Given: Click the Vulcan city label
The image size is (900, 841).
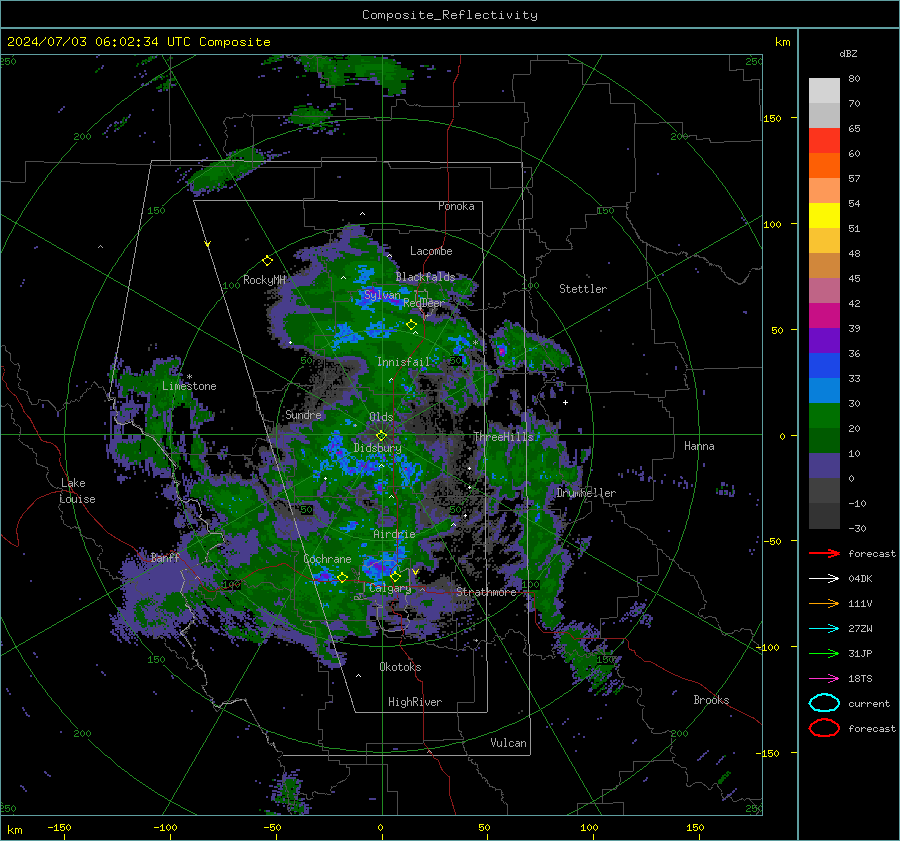Looking at the screenshot, I should point(508,743).
